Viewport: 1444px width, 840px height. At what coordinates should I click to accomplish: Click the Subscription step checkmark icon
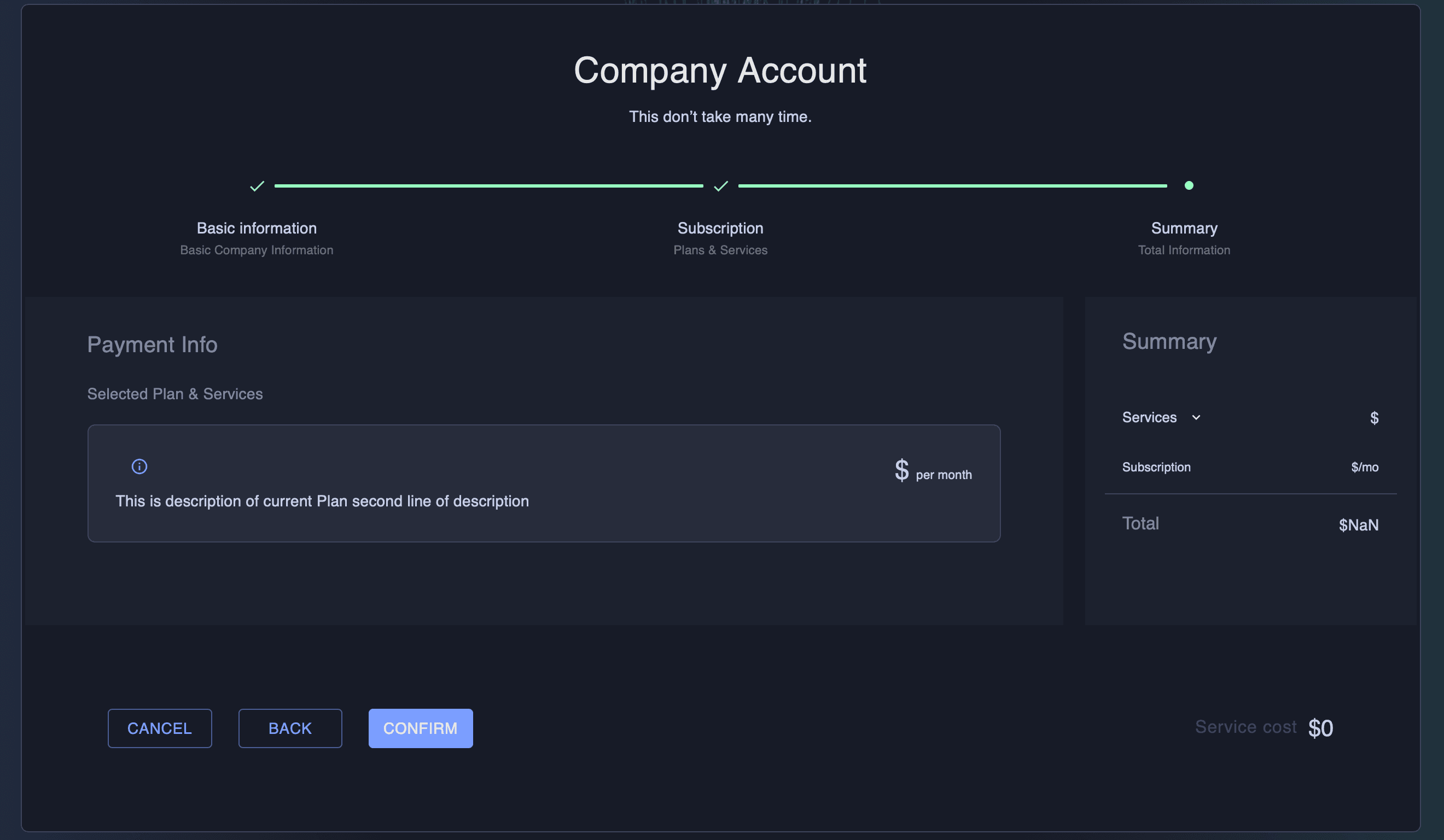(x=721, y=185)
